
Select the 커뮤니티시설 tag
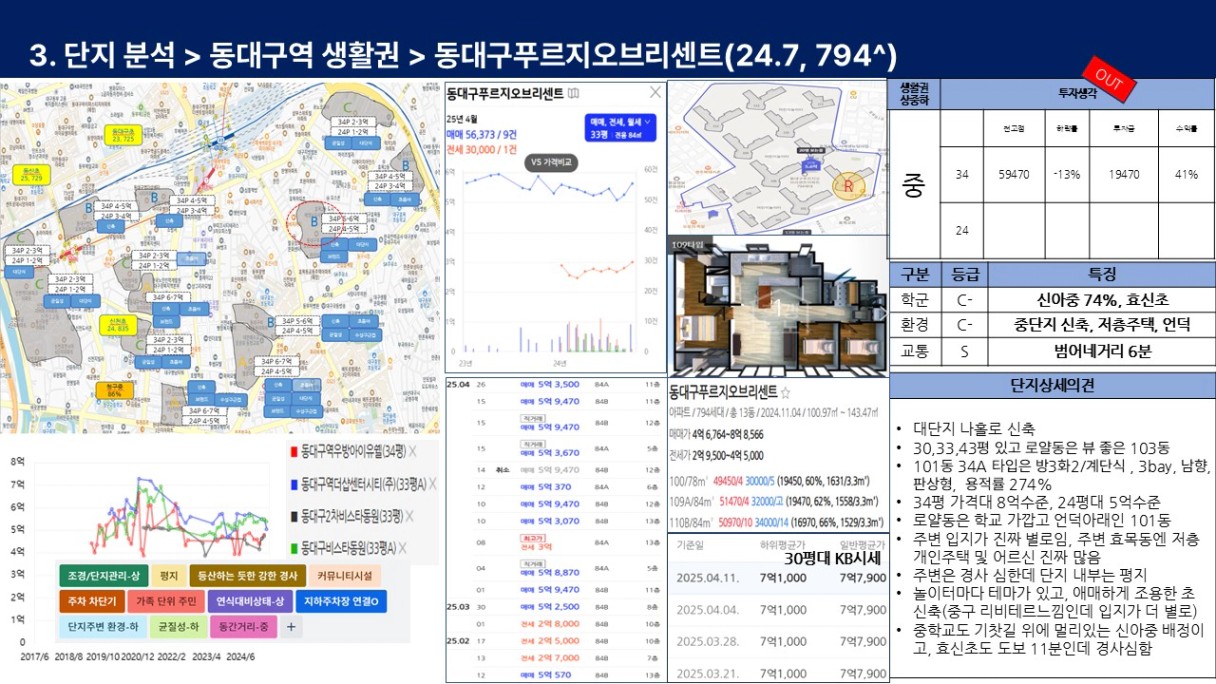click(x=345, y=576)
